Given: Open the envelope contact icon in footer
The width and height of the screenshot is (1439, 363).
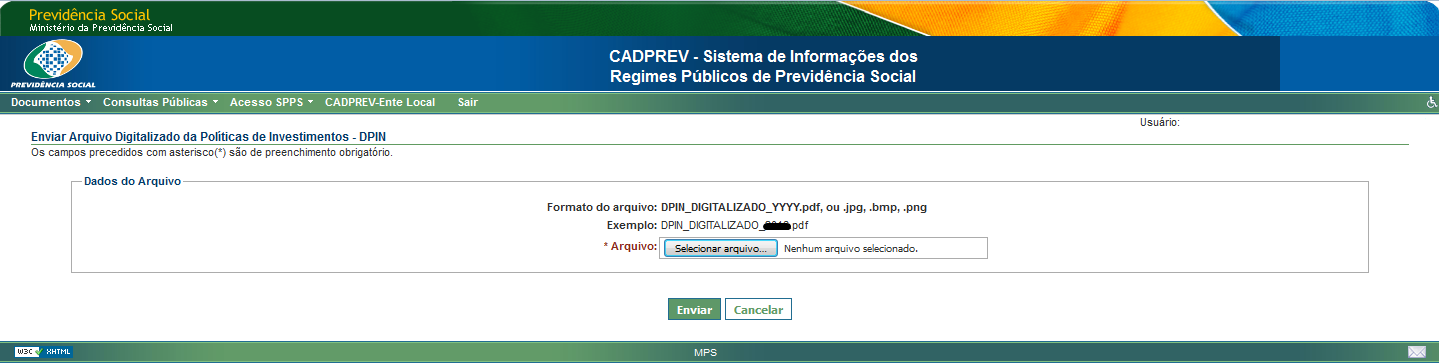Looking at the screenshot, I should pos(1416,352).
